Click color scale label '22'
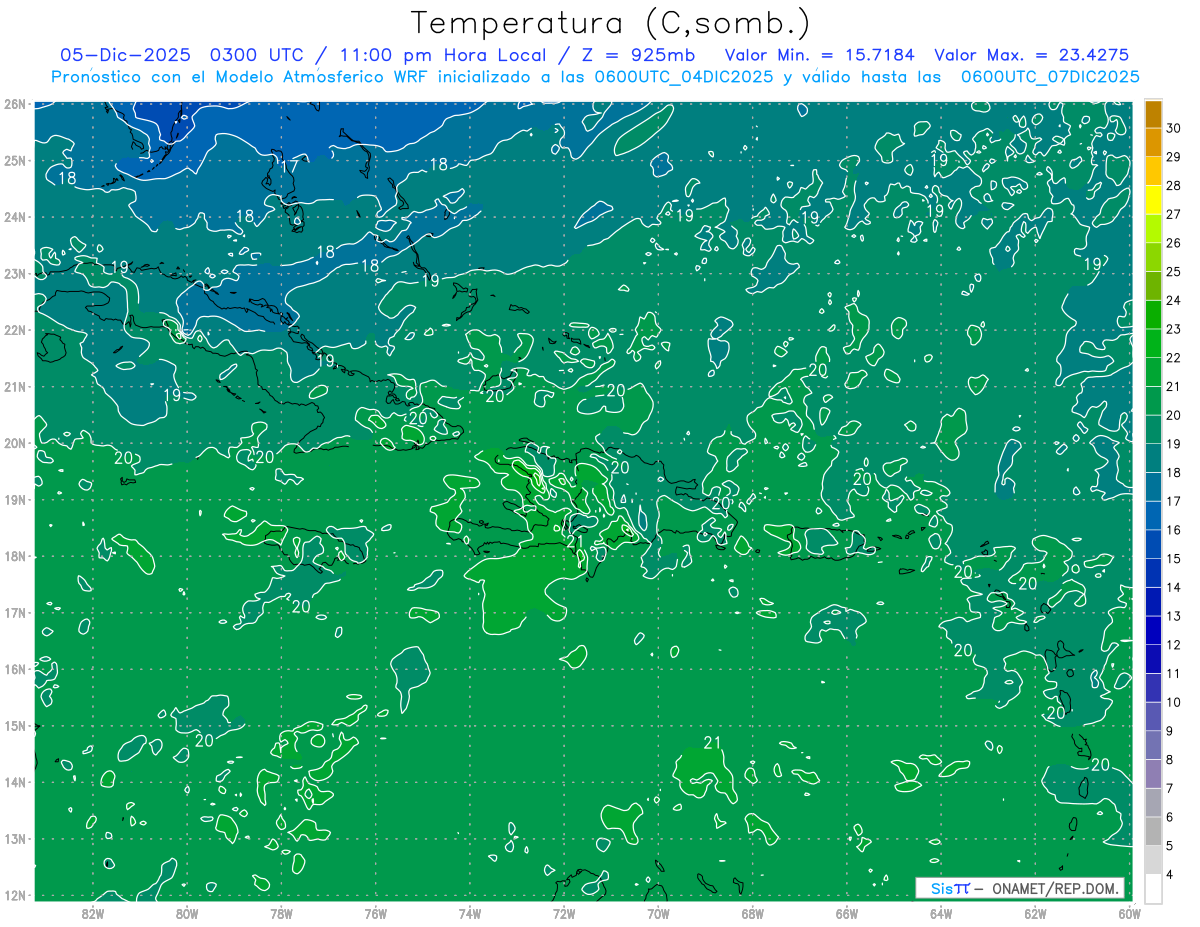Screen dimensions: 1200x927 (1173, 358)
